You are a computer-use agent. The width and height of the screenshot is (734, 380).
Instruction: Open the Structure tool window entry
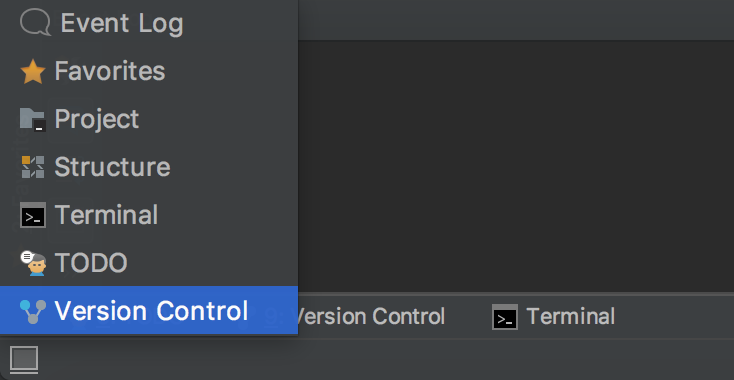(149, 167)
